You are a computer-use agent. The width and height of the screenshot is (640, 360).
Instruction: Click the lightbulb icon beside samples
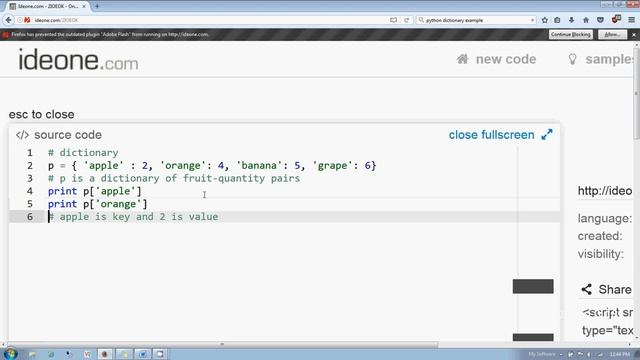click(572, 59)
